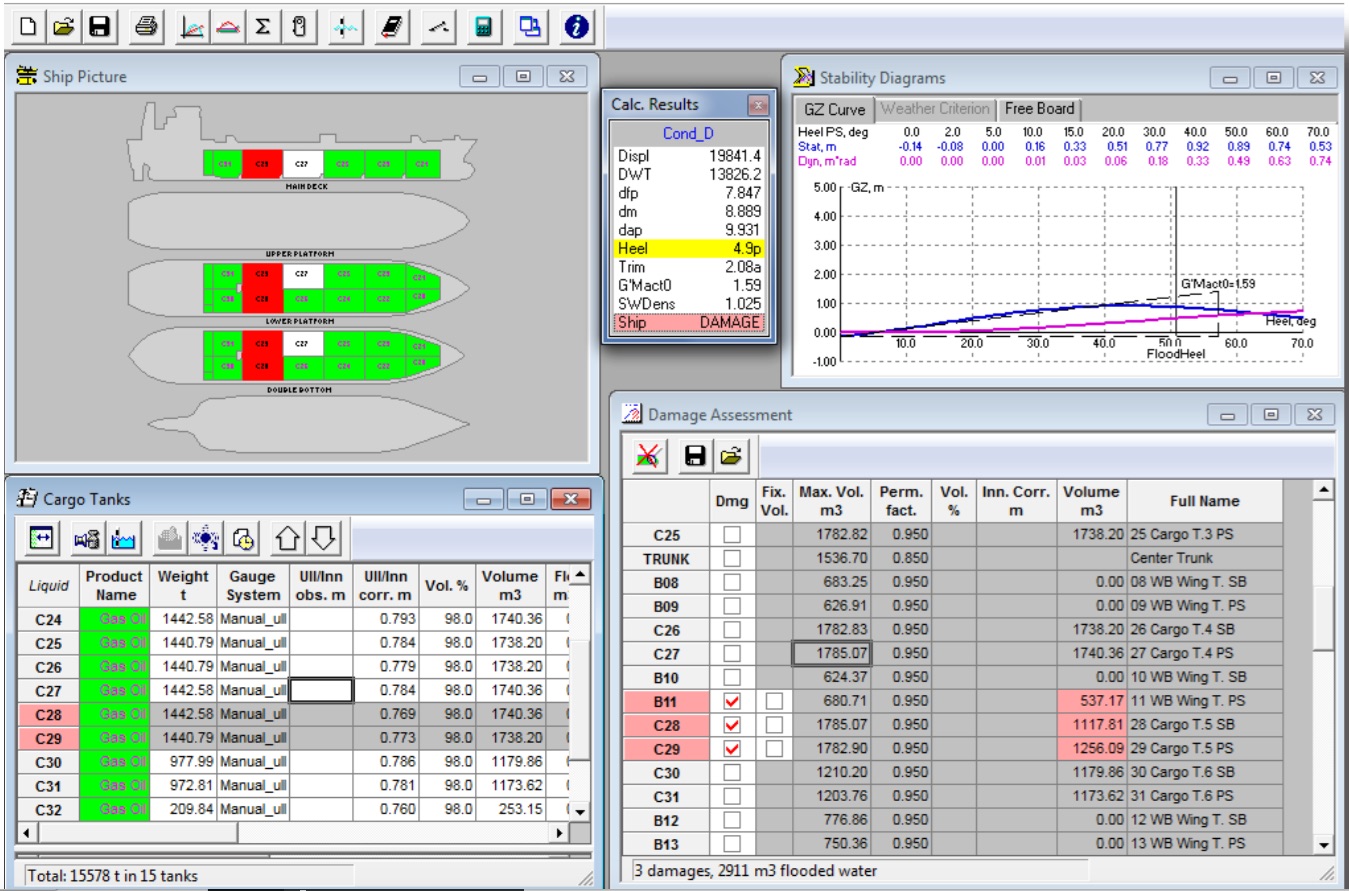
Task: Open damage case file with folder icon
Action: (x=731, y=456)
